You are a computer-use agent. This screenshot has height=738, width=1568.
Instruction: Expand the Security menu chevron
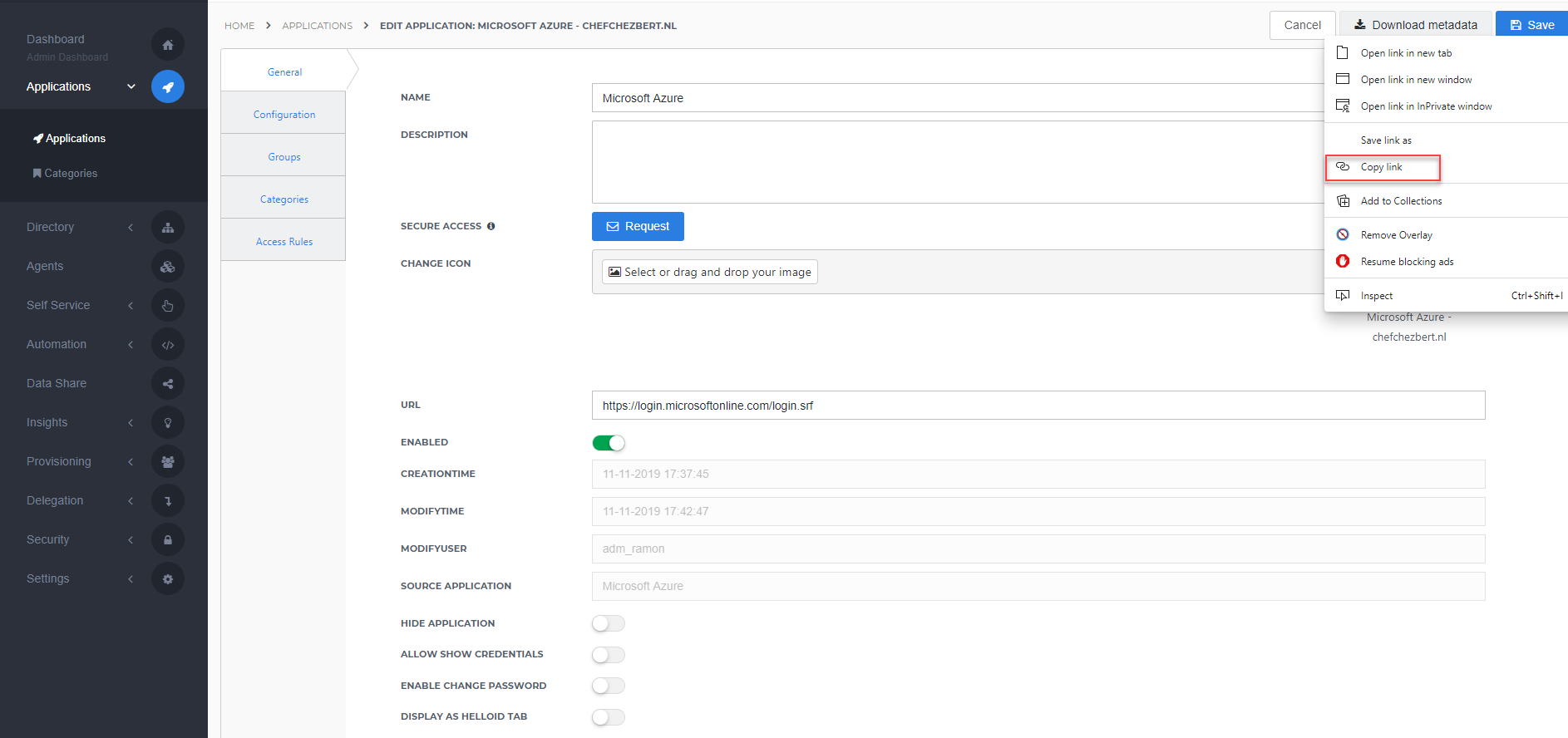[x=131, y=540]
